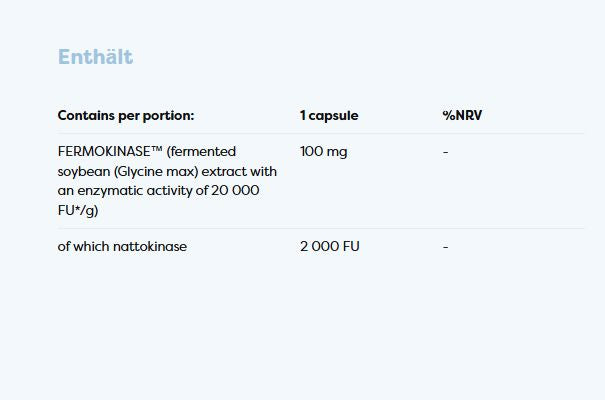Screen dimensions: 605x400
Task: Click the %NRV dash in nattokinase row
Action: click(445, 246)
